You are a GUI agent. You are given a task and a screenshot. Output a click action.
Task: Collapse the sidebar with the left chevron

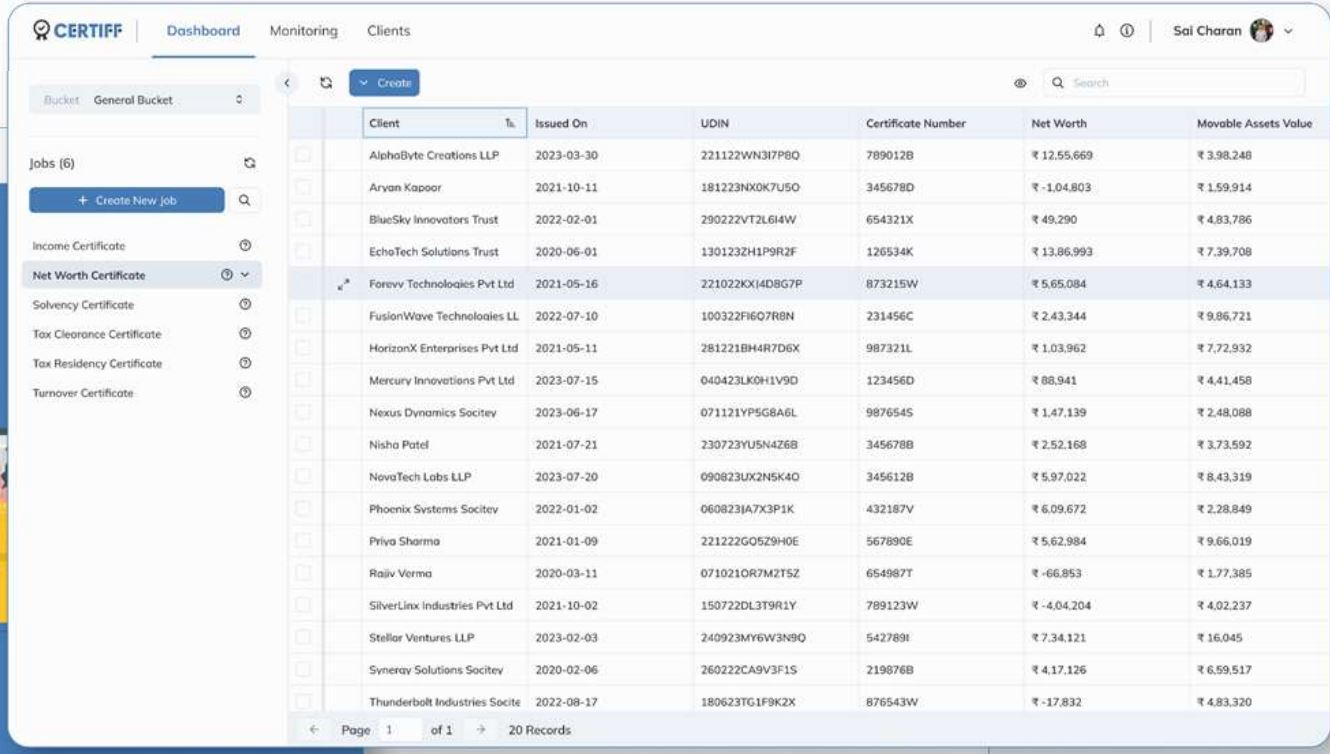[288, 83]
